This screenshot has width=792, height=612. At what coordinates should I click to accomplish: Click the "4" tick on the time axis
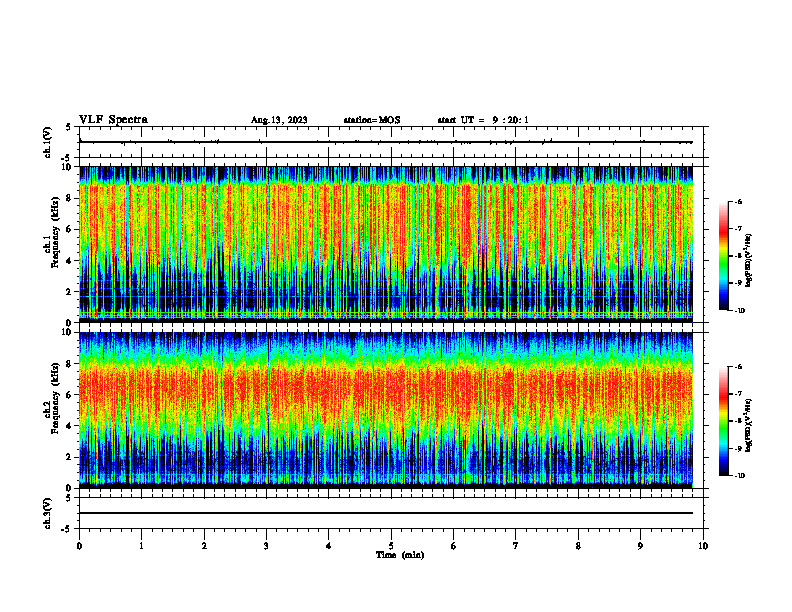(329, 546)
